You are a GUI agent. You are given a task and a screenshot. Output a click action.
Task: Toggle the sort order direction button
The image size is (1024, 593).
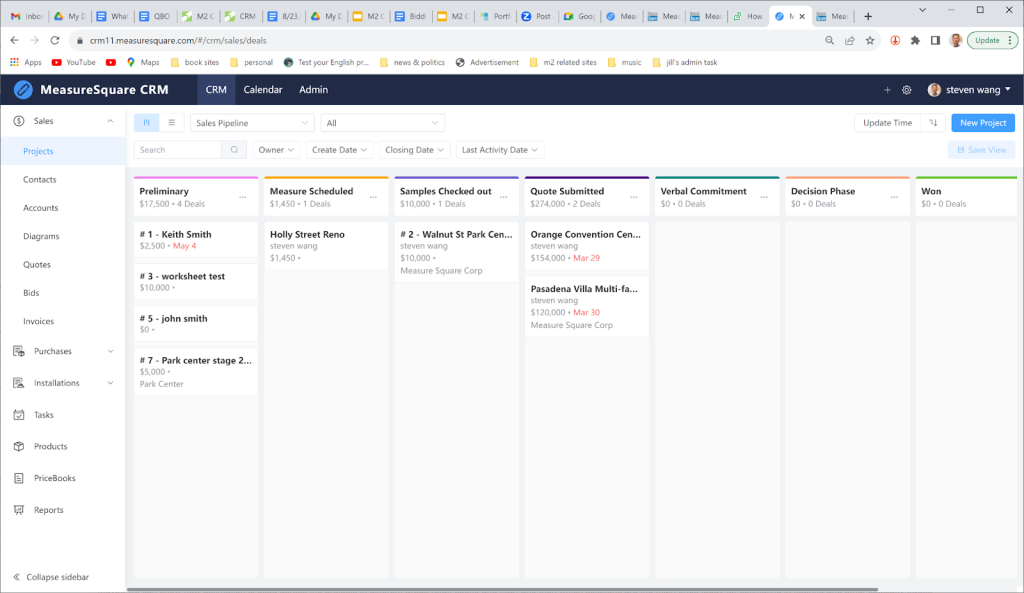(x=933, y=123)
